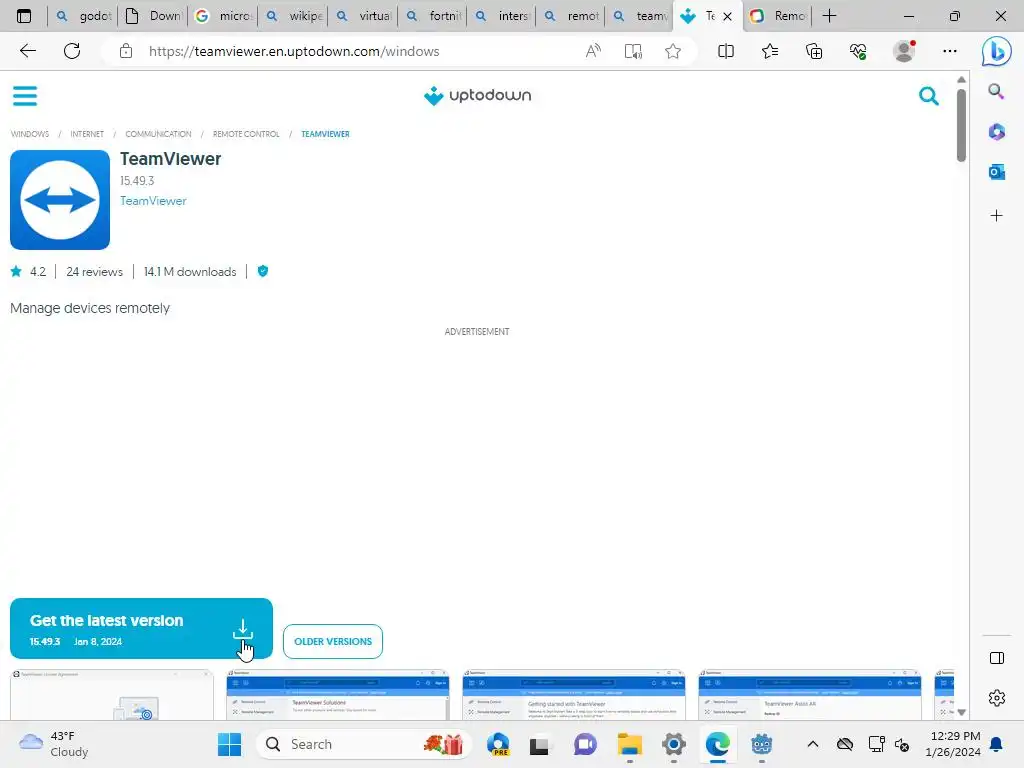Screen dimensions: 1024x768
Task: Go to the Uptodown homepage logo
Action: (x=477, y=95)
